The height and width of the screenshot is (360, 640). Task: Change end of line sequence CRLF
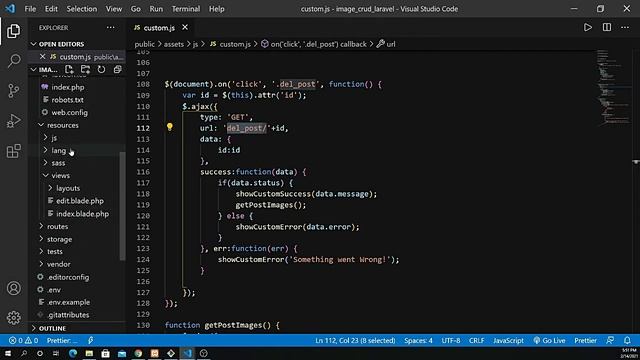(476, 340)
